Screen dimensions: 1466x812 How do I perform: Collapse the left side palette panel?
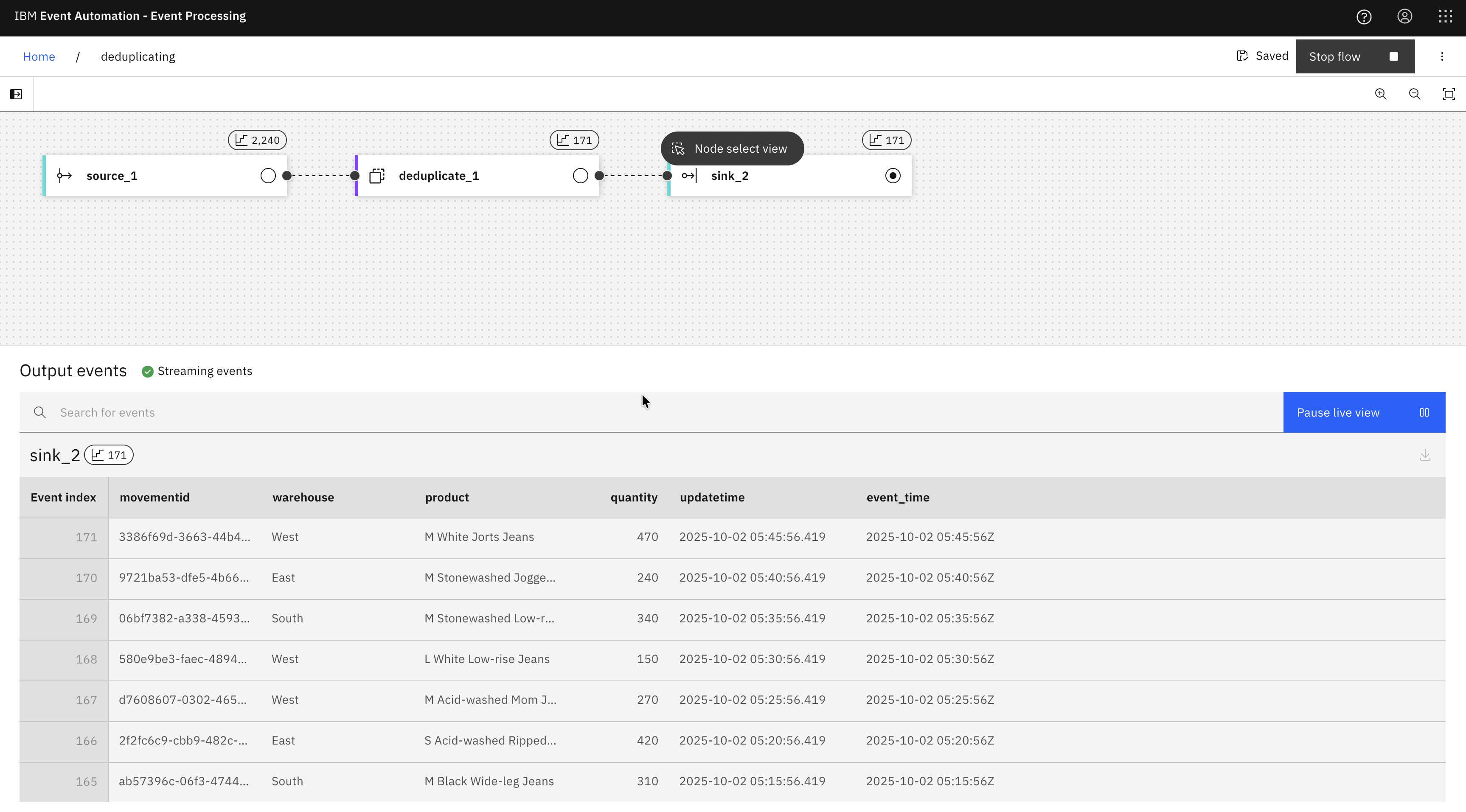pos(16,93)
